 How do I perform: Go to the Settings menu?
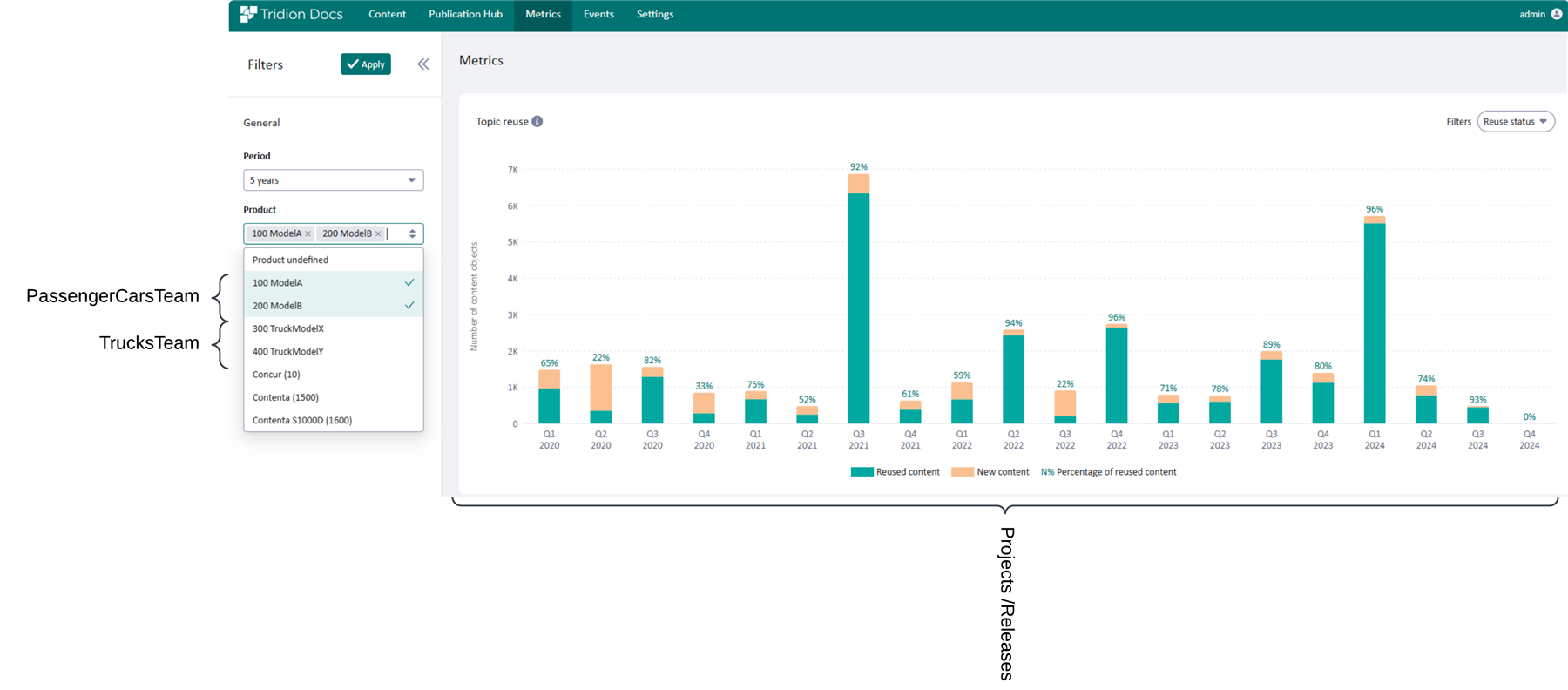tap(654, 15)
